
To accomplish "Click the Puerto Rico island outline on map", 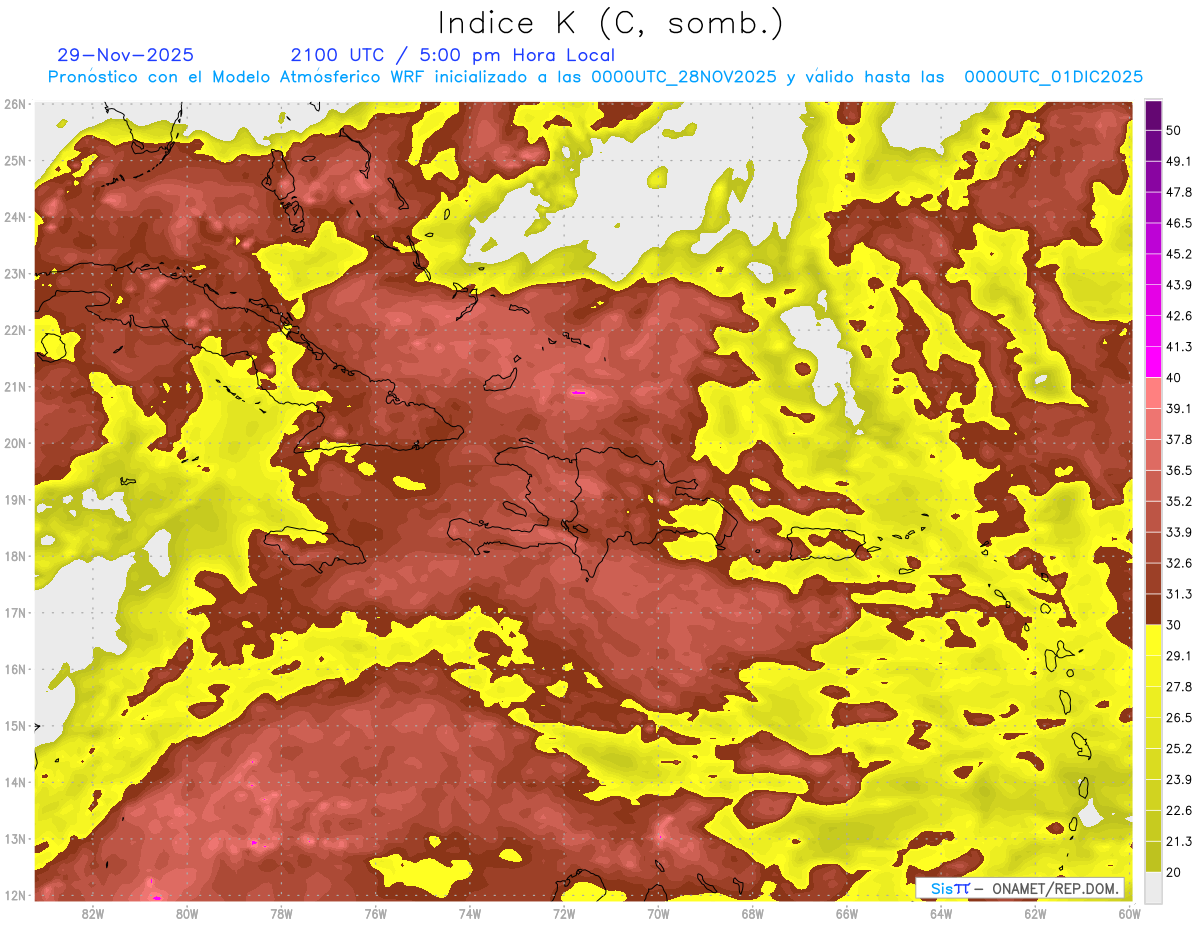I will point(826,543).
